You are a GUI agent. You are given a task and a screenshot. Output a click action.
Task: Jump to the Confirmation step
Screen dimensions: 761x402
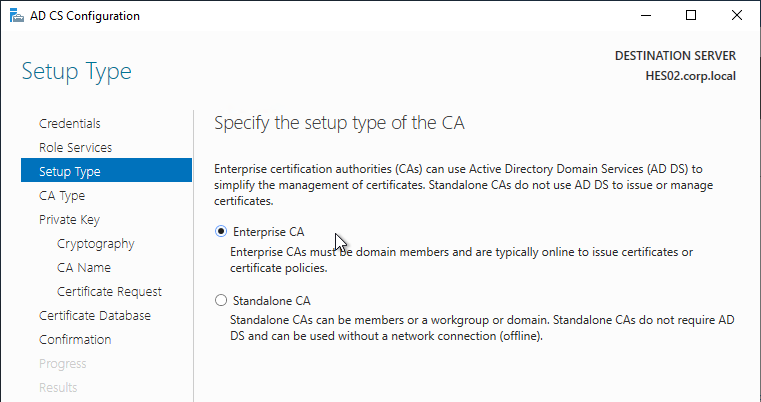coord(75,340)
